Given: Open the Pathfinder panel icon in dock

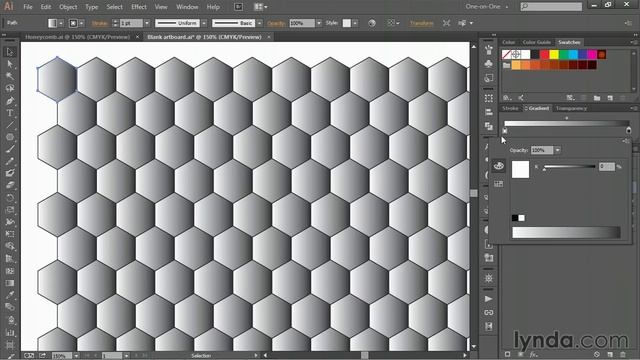Looking at the screenshot, I should [489, 126].
